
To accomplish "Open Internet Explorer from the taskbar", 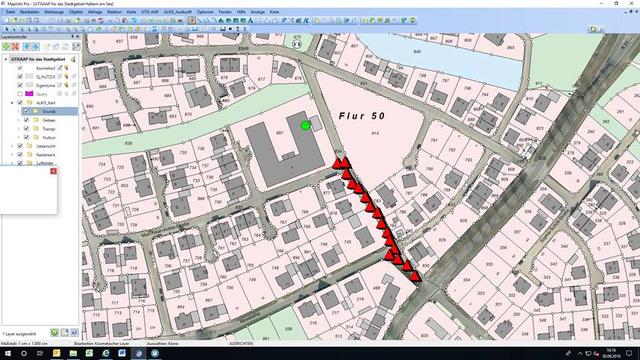I will [x=106, y=353].
